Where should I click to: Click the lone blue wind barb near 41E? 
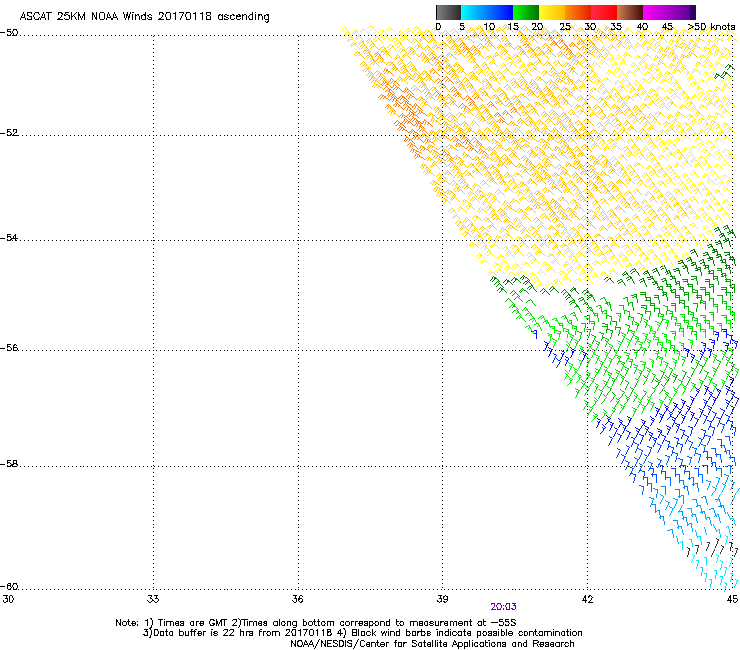tap(535, 334)
